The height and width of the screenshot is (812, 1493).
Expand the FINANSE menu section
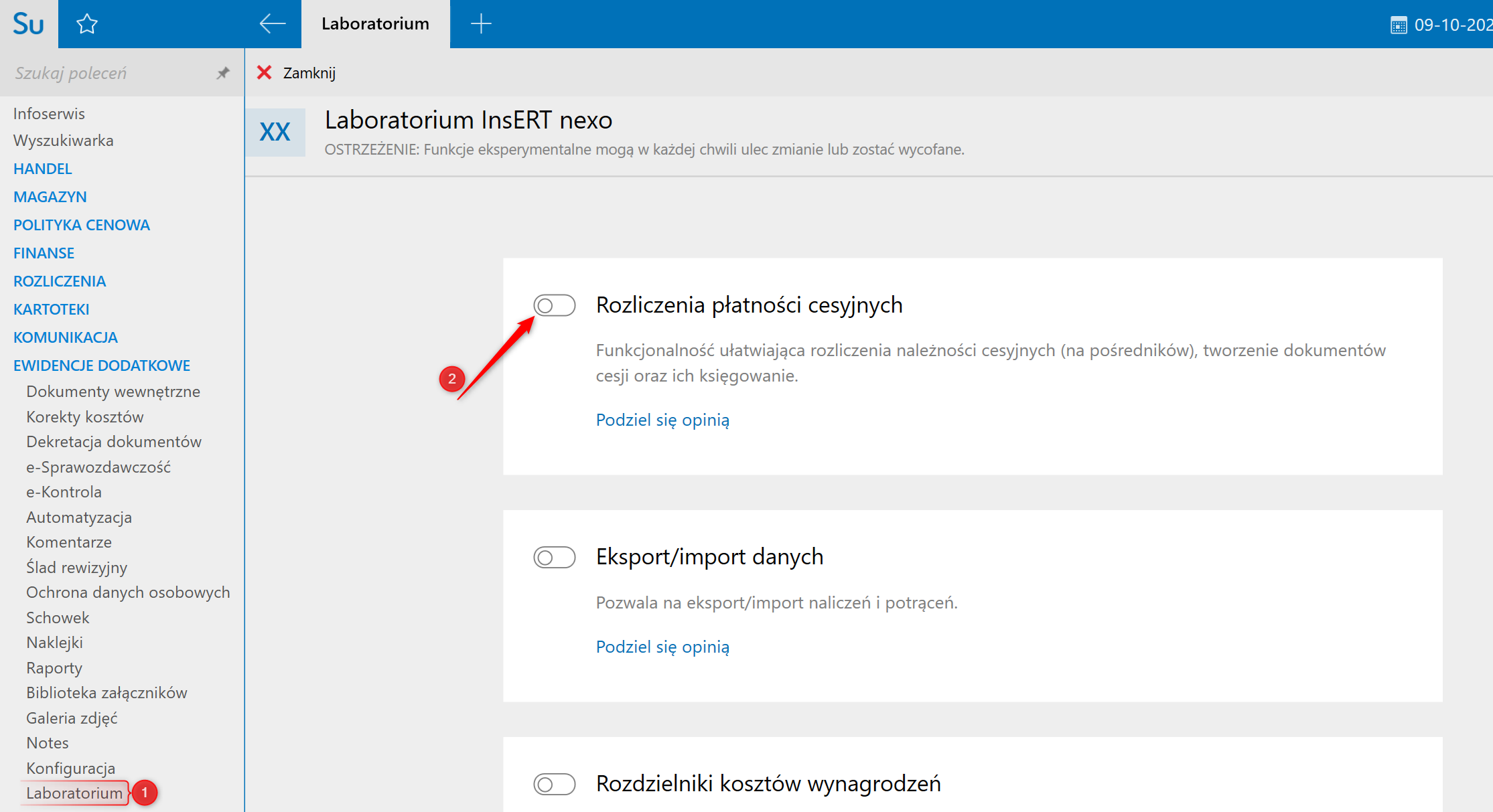[44, 253]
